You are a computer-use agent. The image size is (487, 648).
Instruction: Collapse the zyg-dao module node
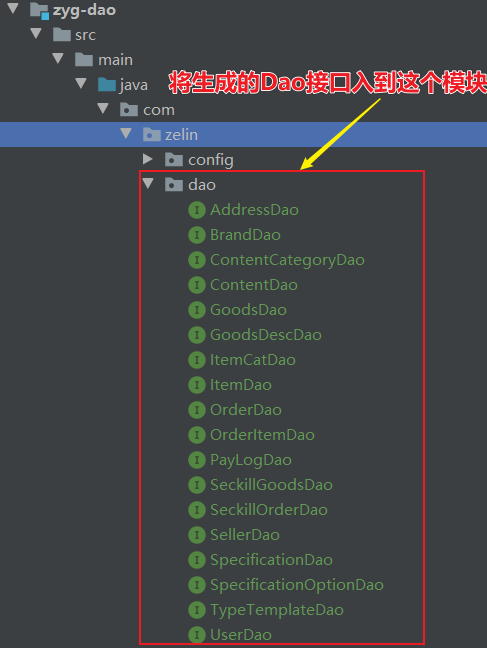[13, 8]
